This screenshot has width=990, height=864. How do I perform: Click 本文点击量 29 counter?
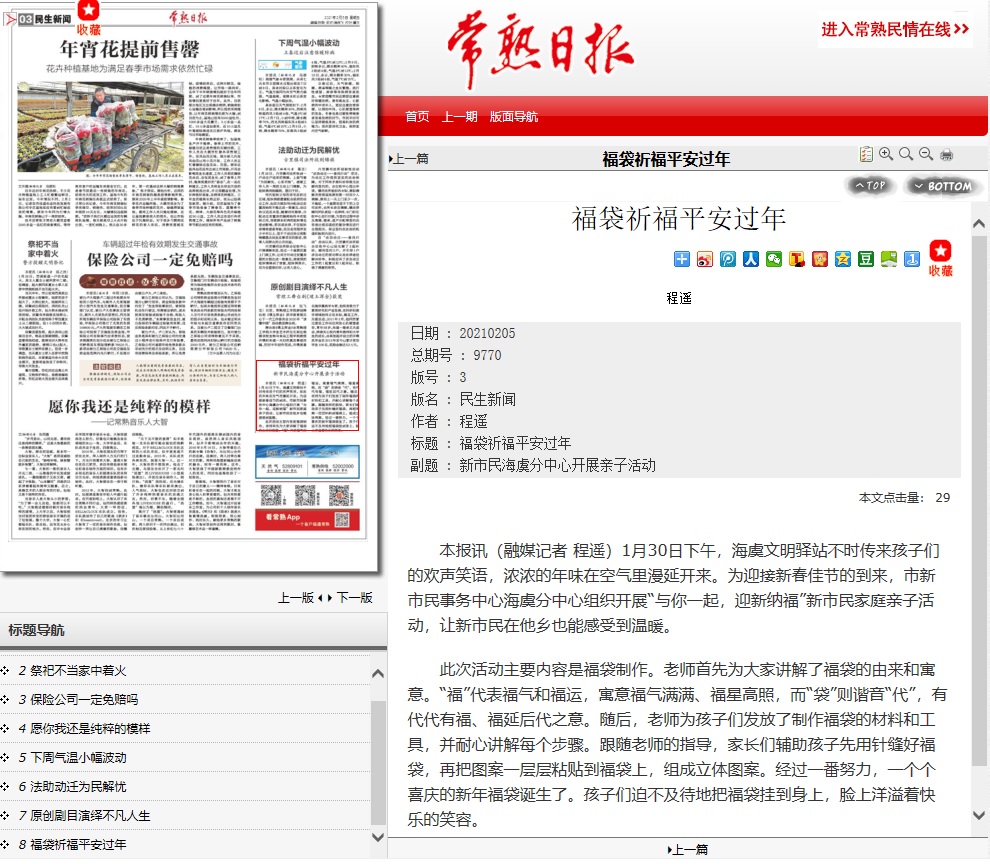pos(904,497)
